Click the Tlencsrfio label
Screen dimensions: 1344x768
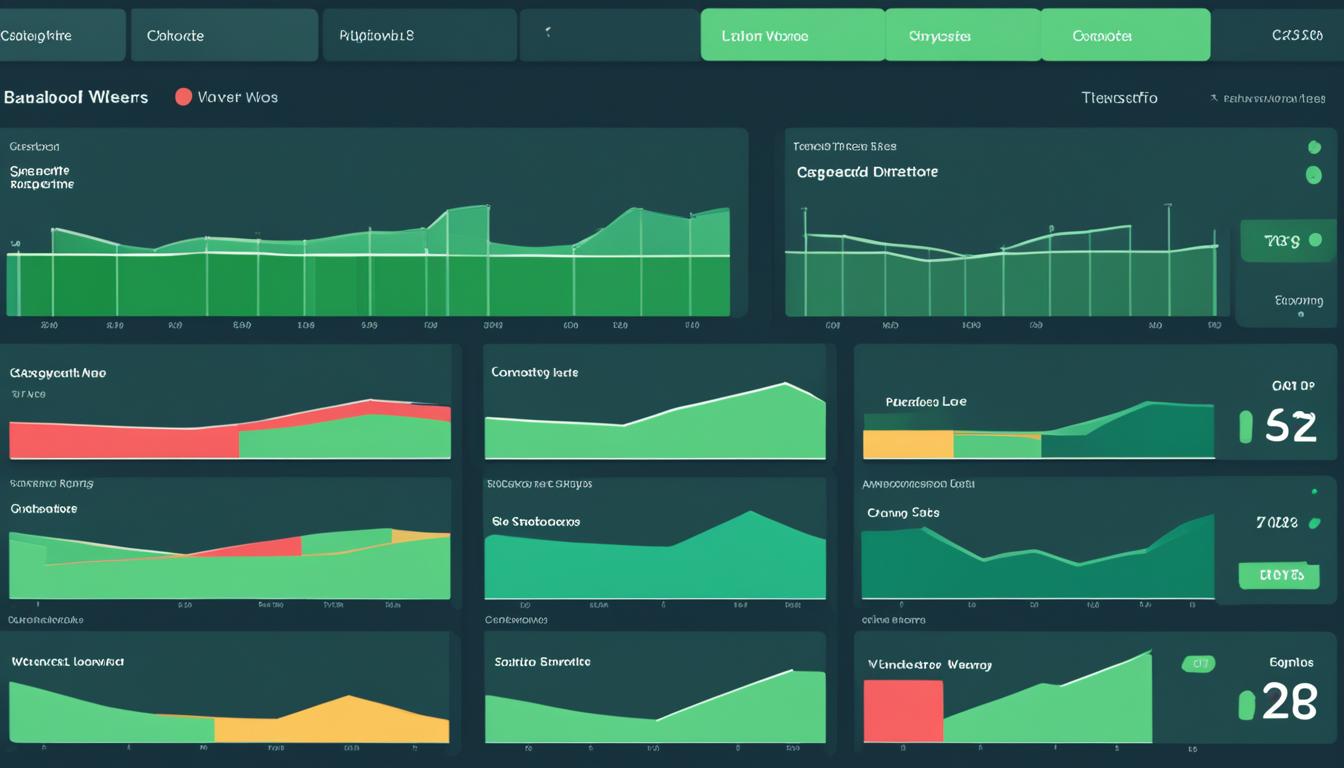tap(1119, 97)
